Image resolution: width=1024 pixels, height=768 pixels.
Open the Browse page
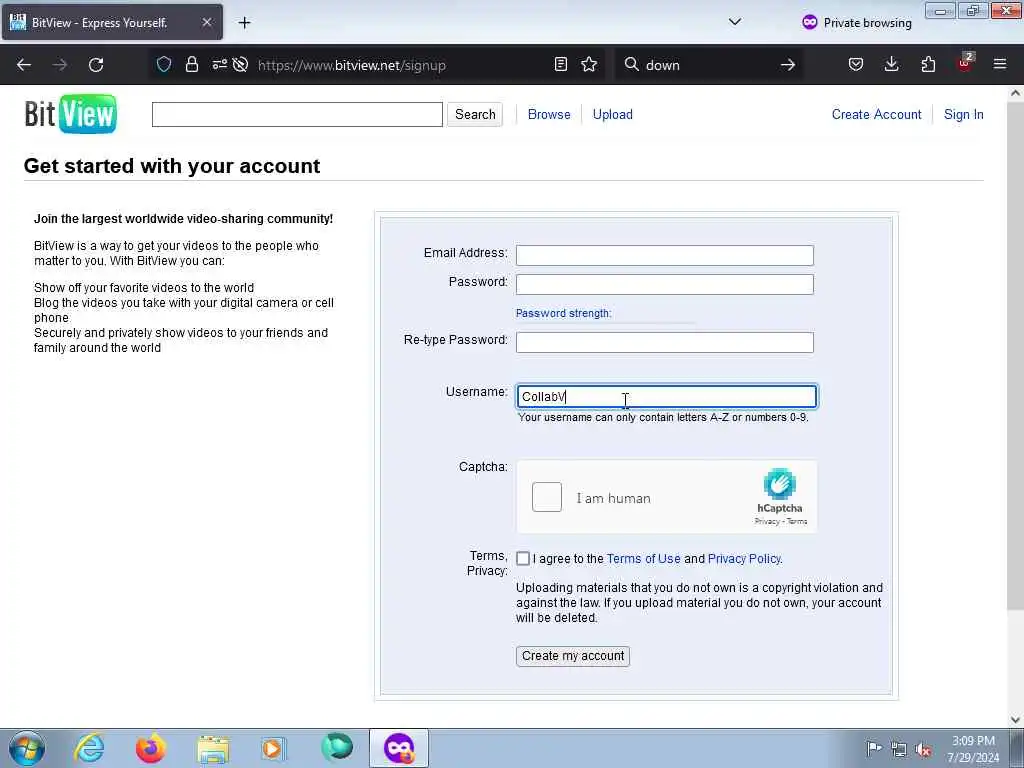click(x=549, y=114)
